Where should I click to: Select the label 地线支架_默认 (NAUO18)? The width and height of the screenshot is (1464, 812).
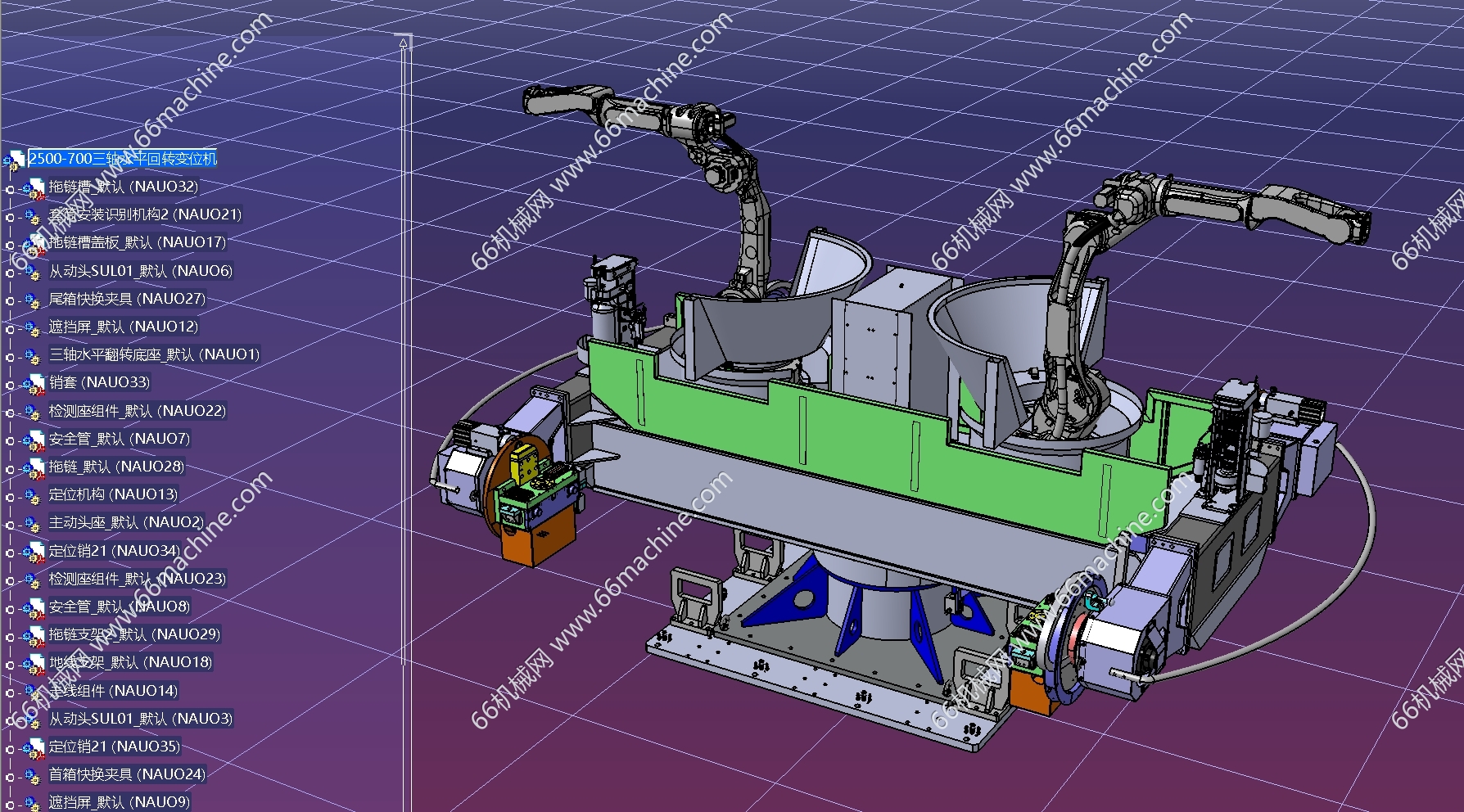131,662
